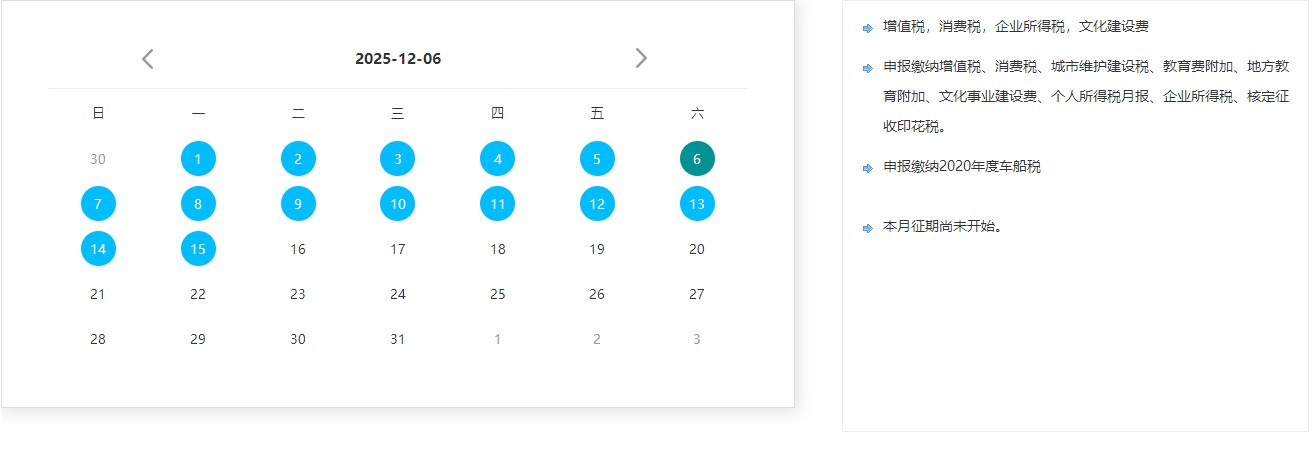Select grayed-out date 3 of next month
Screen dimensions: 1312x460
697,339
